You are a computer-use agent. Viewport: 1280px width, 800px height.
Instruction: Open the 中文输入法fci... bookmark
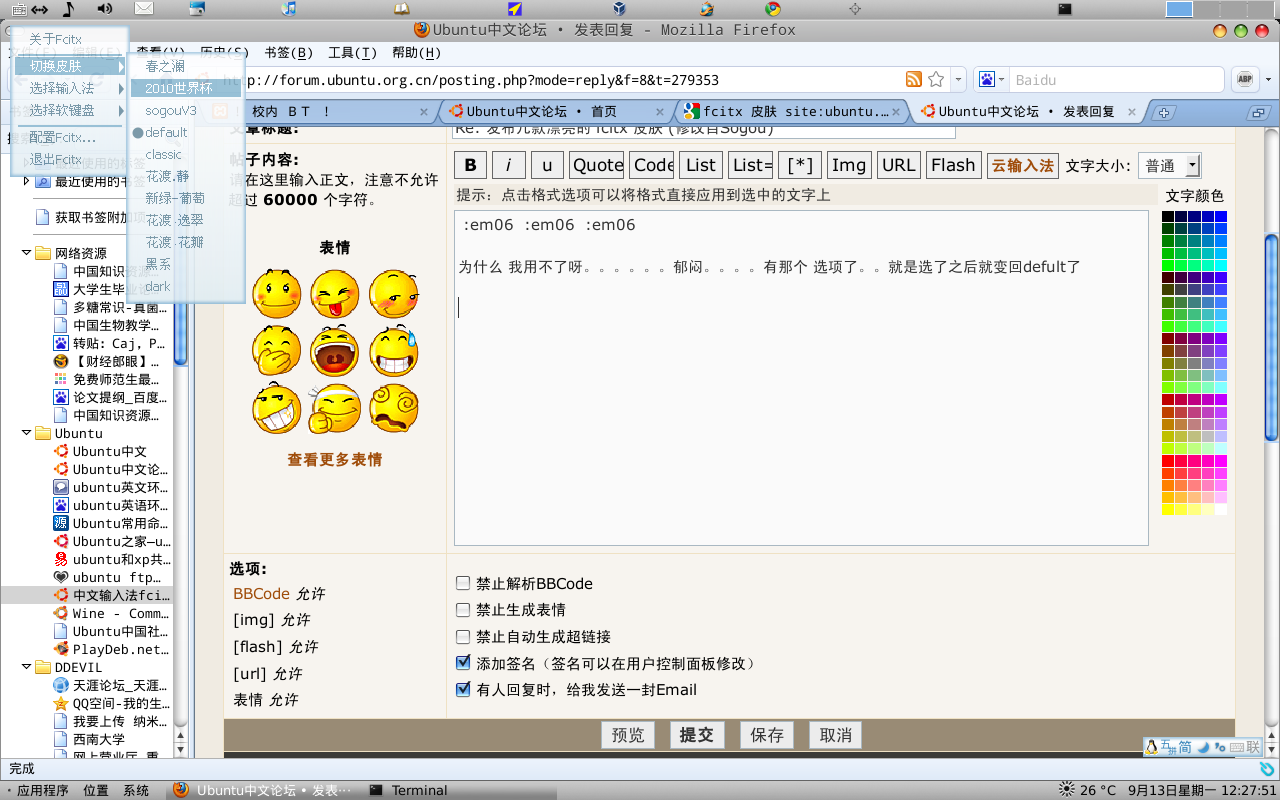point(111,595)
